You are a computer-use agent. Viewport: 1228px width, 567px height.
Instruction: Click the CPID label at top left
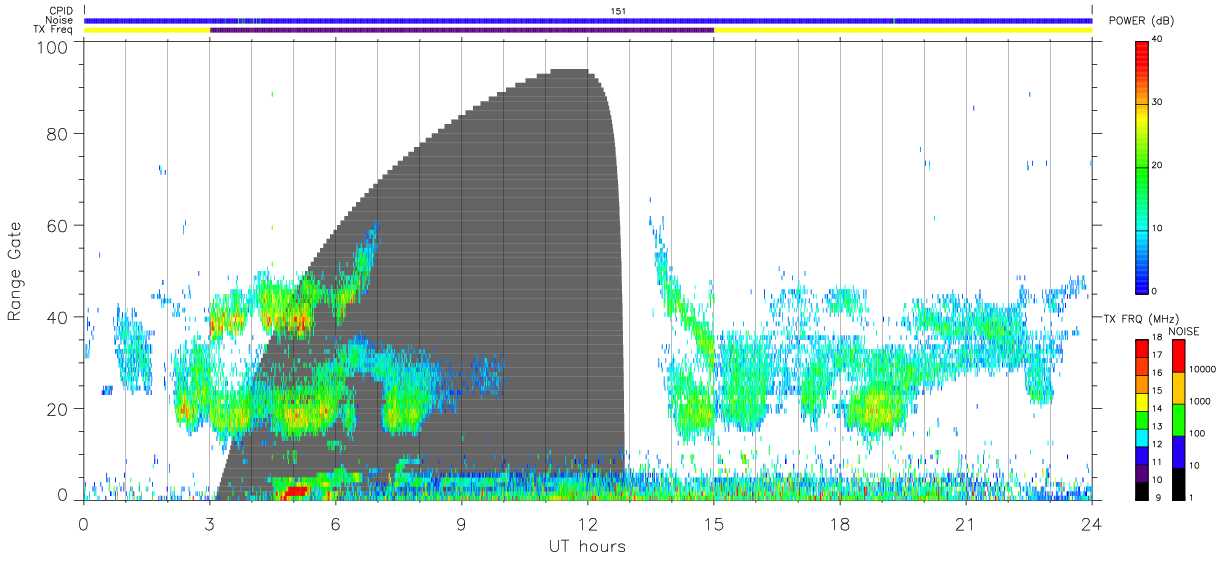click(x=60, y=11)
